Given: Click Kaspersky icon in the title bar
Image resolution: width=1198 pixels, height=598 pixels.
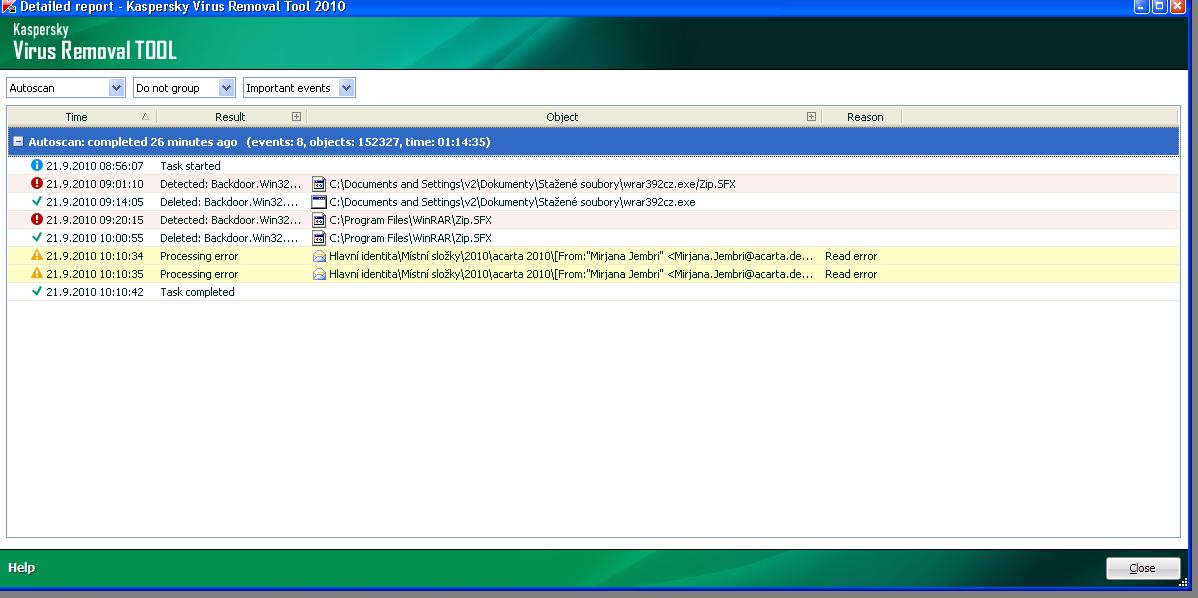Looking at the screenshot, I should [x=8, y=7].
